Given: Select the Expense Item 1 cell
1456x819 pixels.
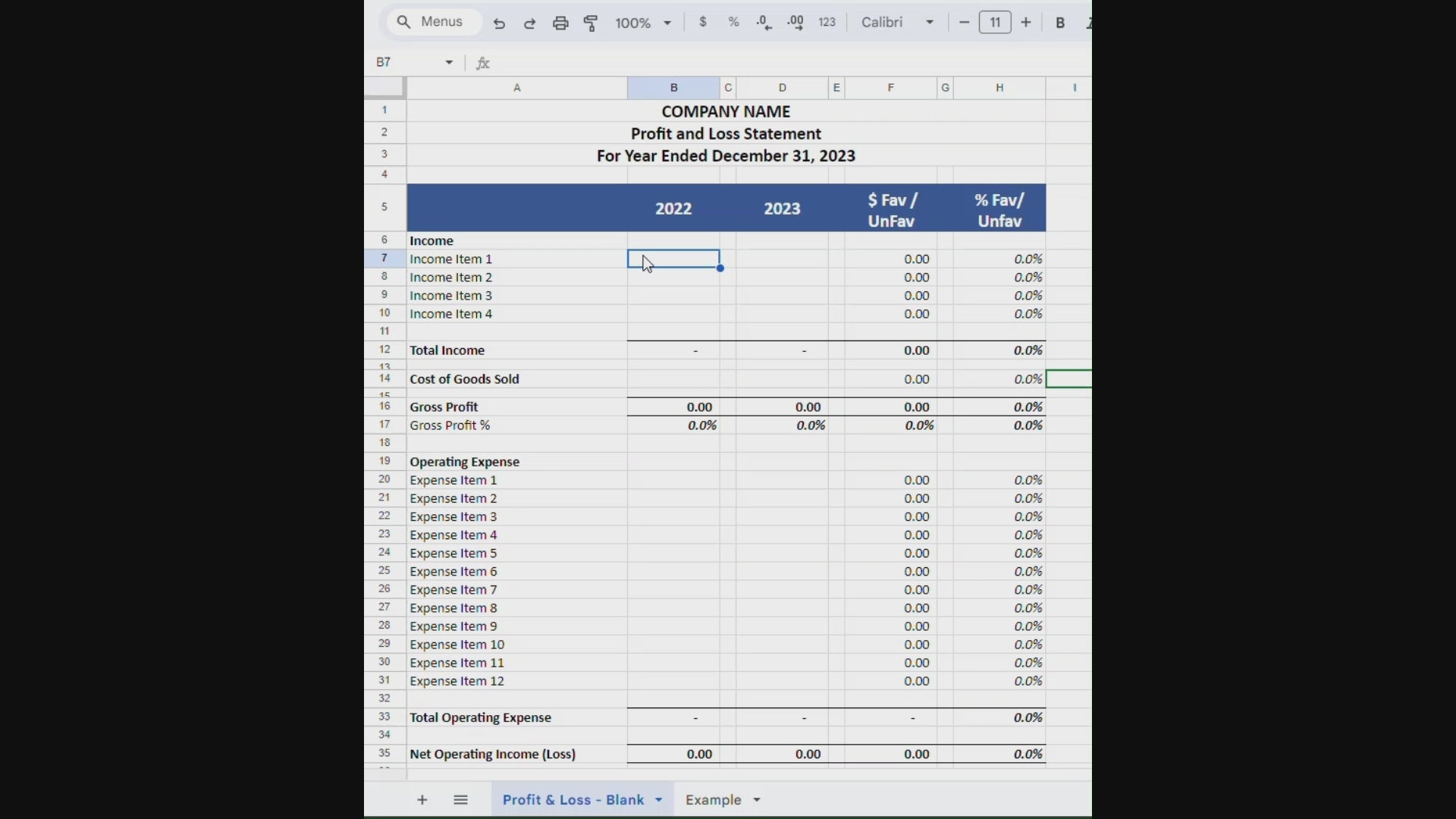Looking at the screenshot, I should (x=517, y=479).
